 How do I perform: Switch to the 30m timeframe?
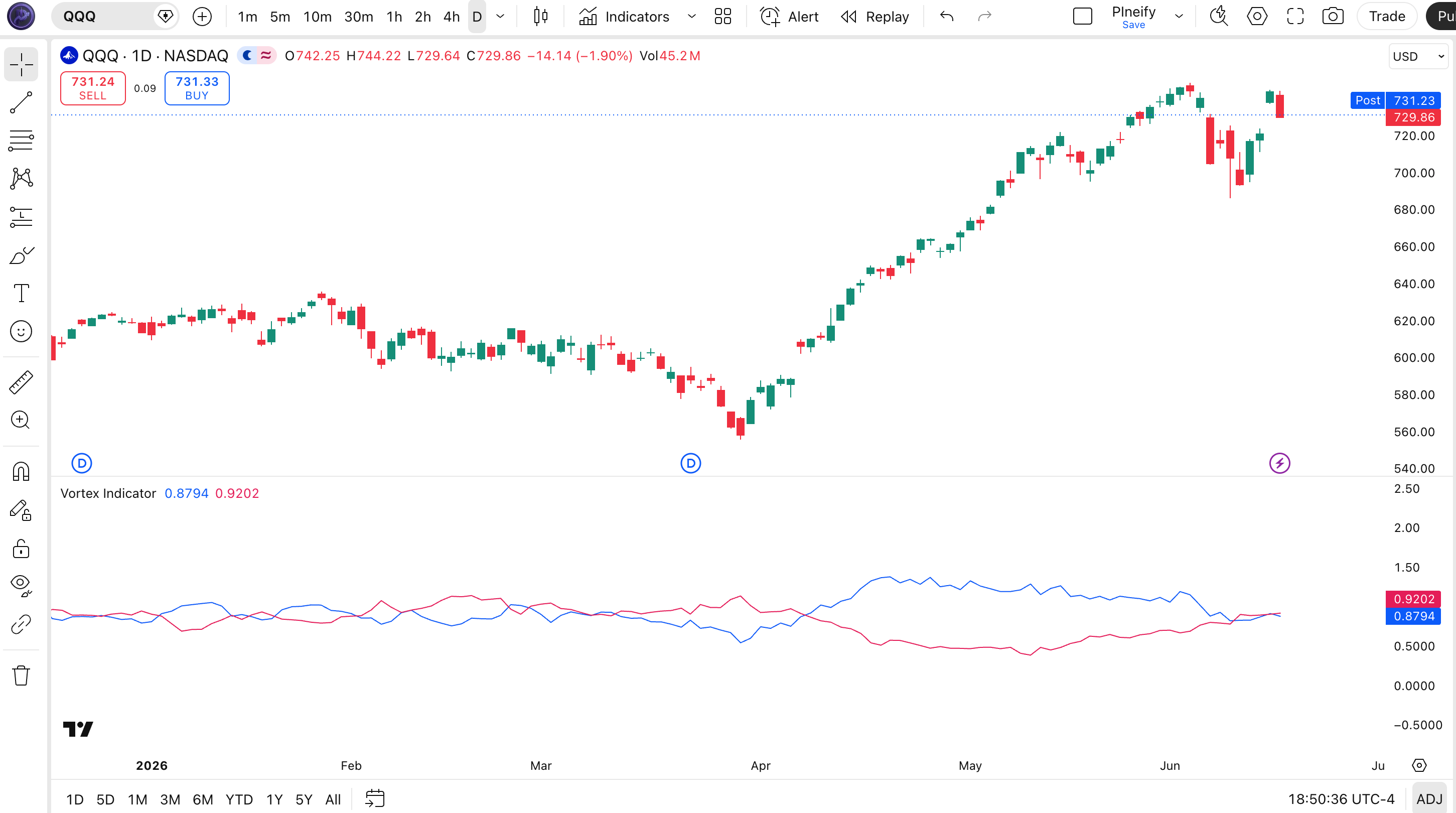[x=358, y=17]
